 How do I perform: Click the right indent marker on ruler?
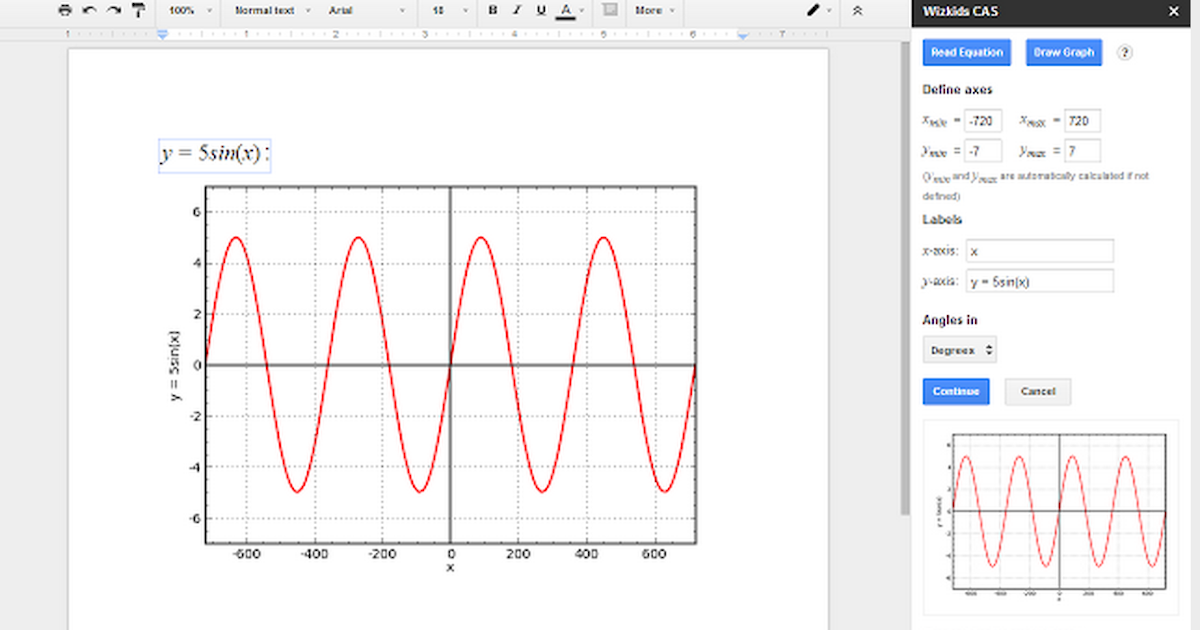tap(743, 34)
